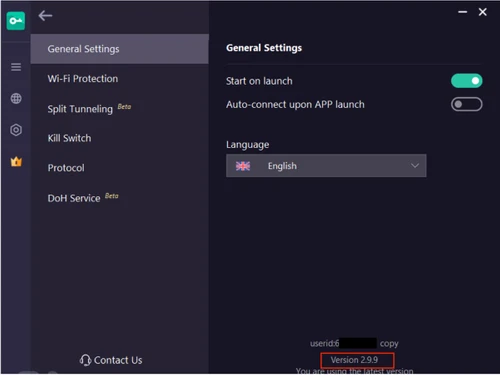Click the Version 2.9.9 text
The width and height of the screenshot is (500, 375).
pos(354,360)
